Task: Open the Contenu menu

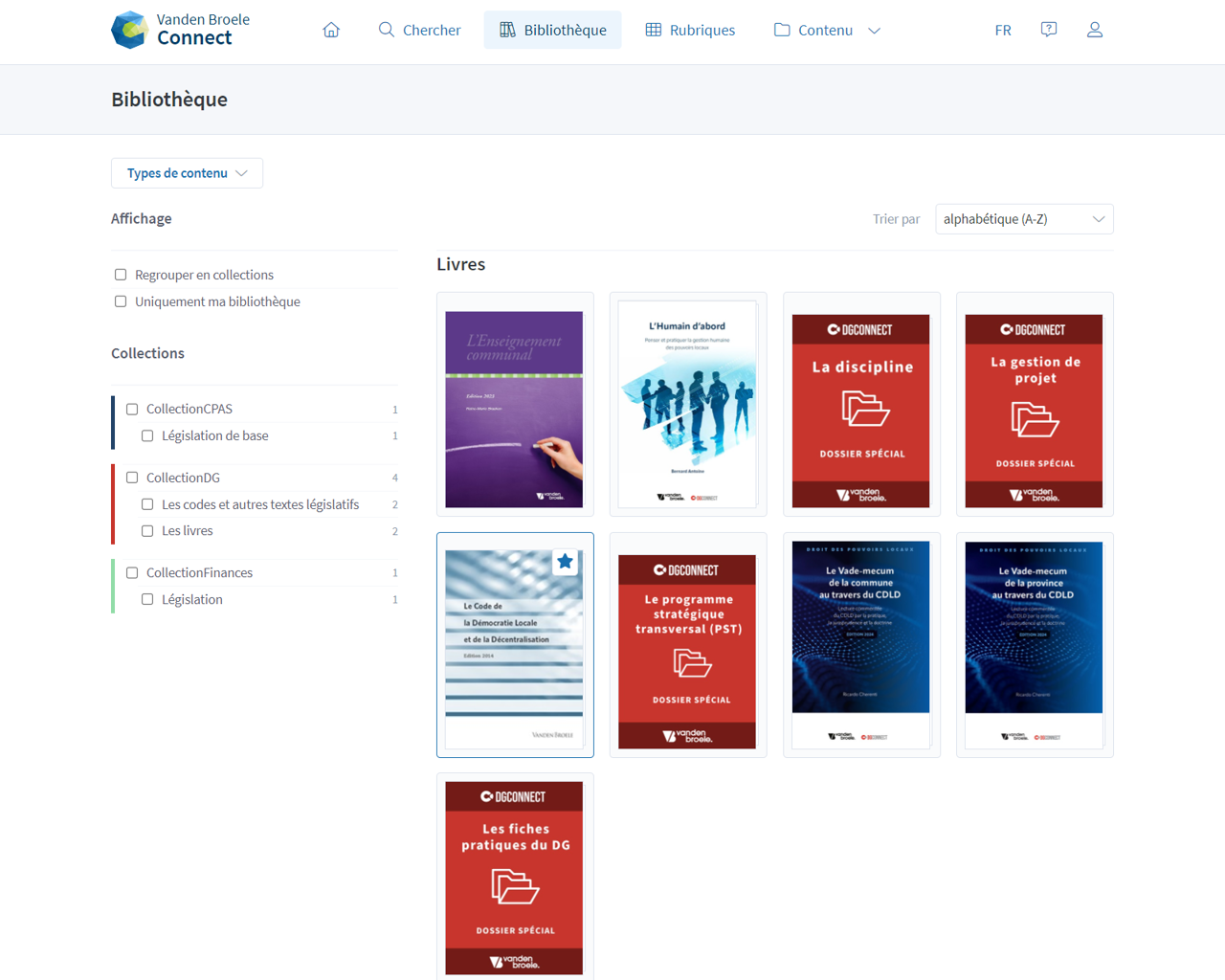Action: pyautogui.click(x=827, y=30)
